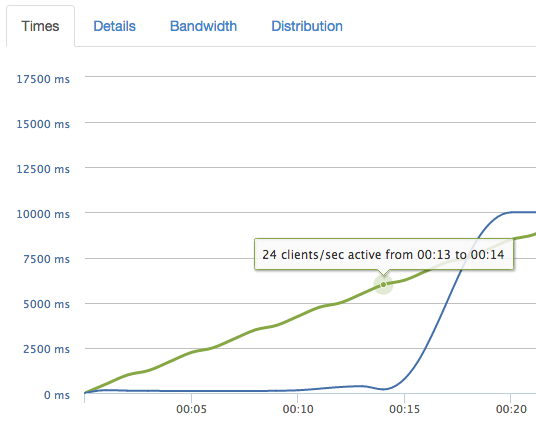Open the Details tab
This screenshot has height=433, width=536.
pos(115,26)
